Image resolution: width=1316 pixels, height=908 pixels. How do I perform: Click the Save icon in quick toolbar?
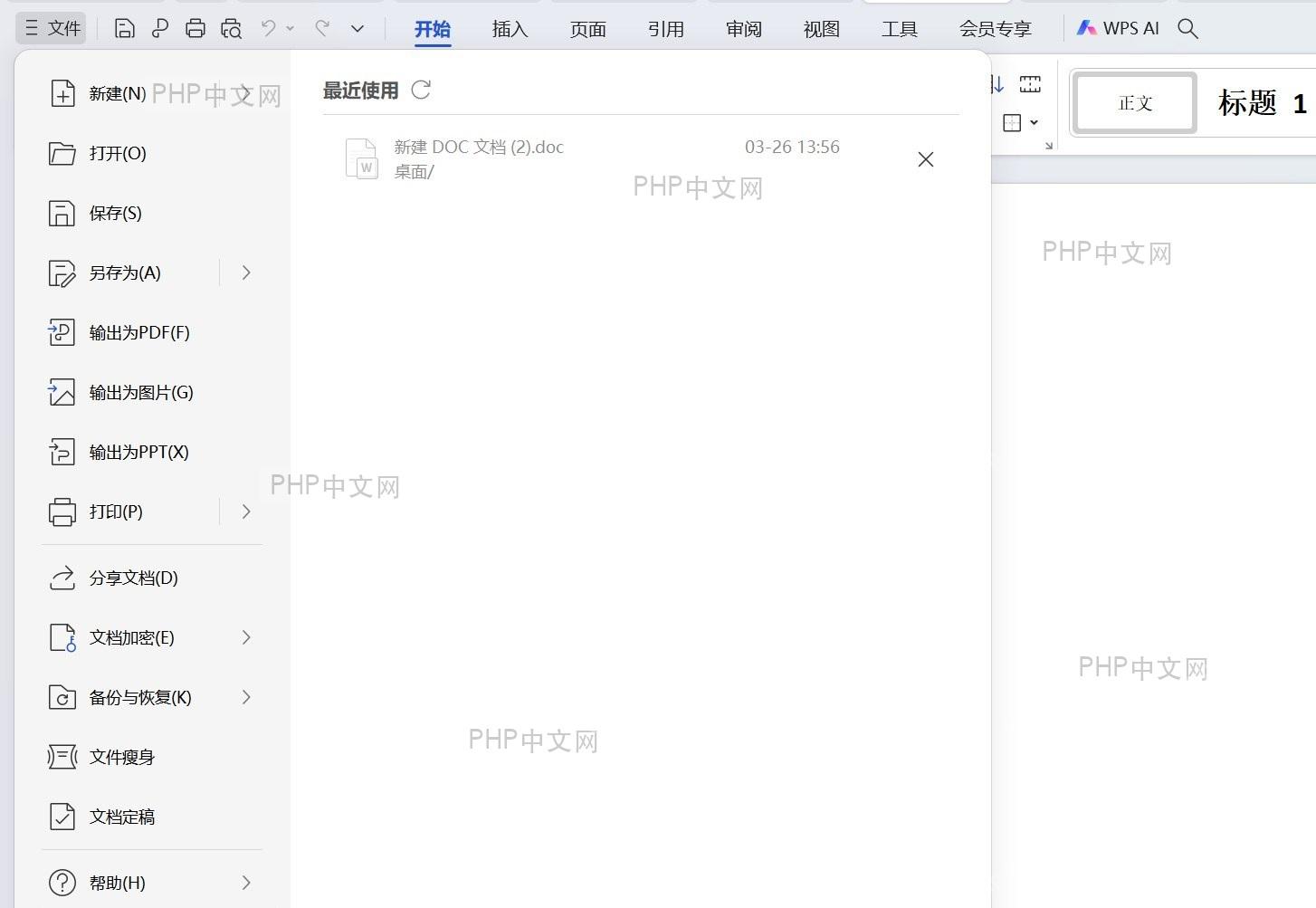coord(125,29)
